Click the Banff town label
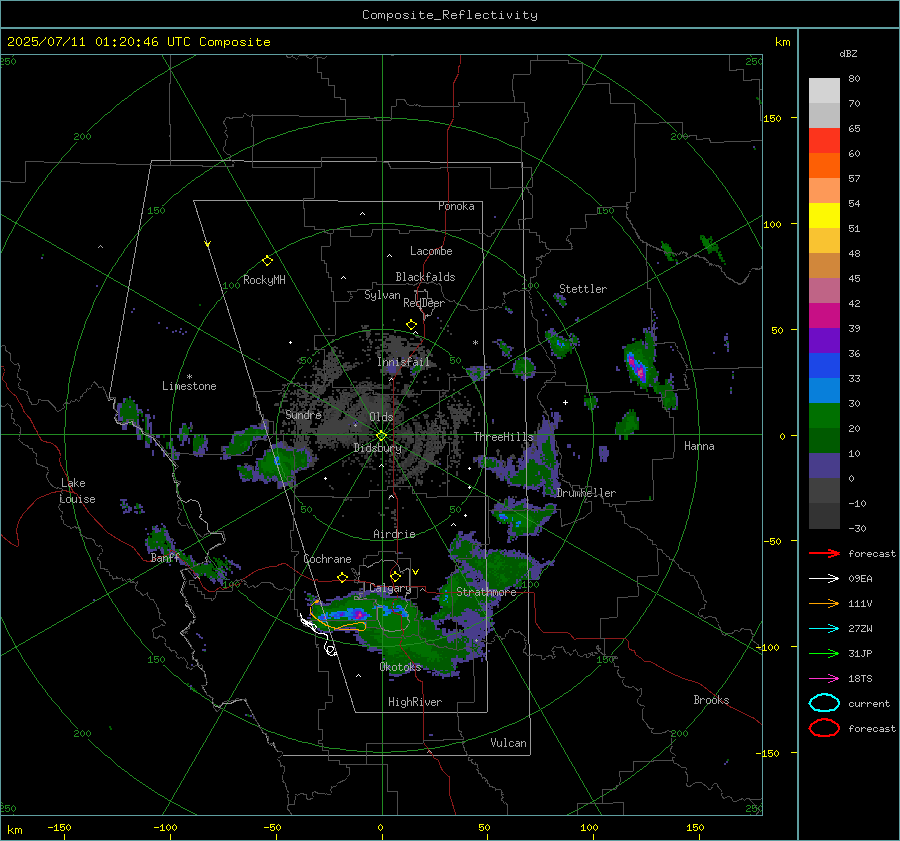Image resolution: width=900 pixels, height=841 pixels. [165, 558]
